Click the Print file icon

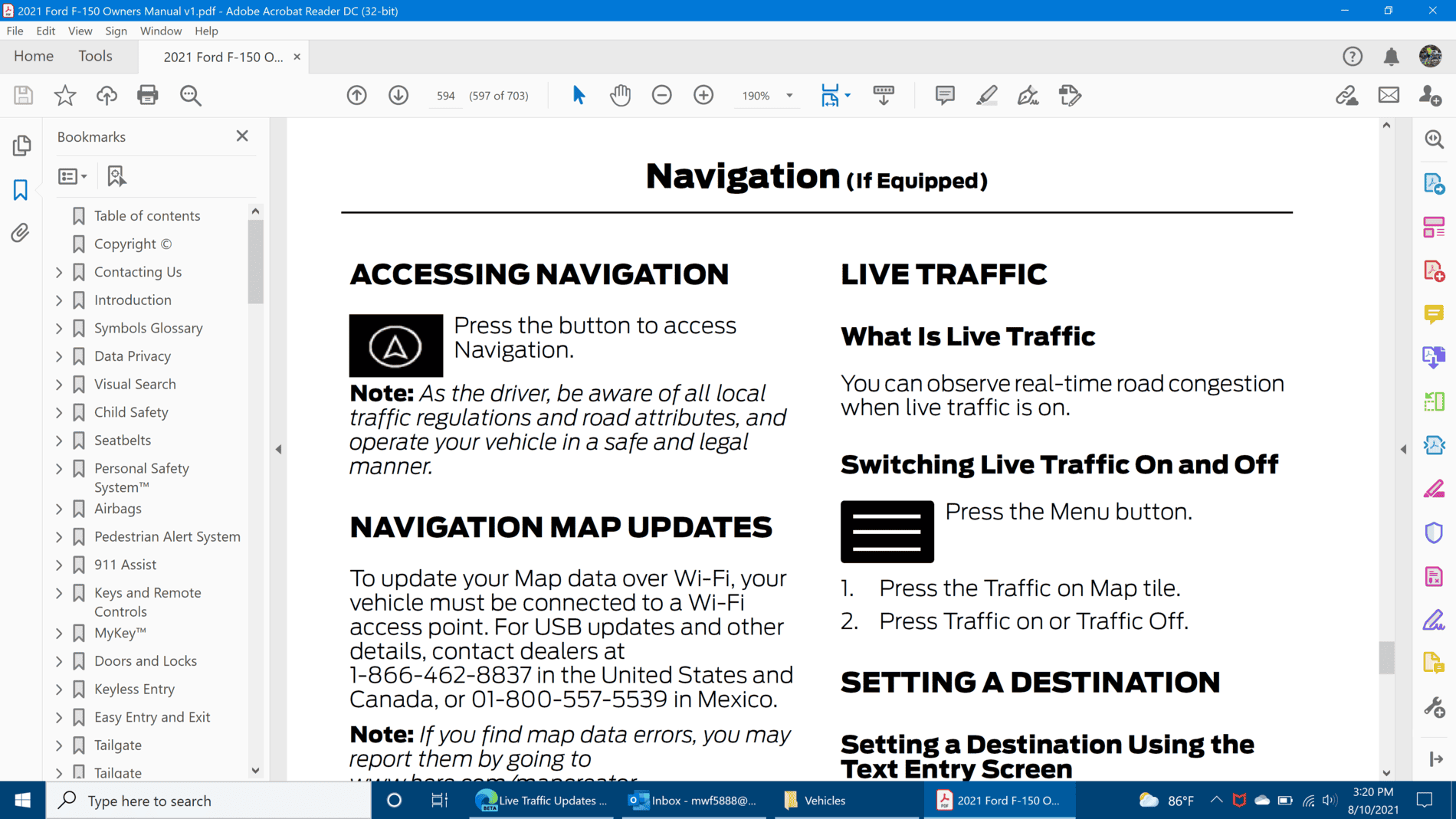pyautogui.click(x=147, y=95)
